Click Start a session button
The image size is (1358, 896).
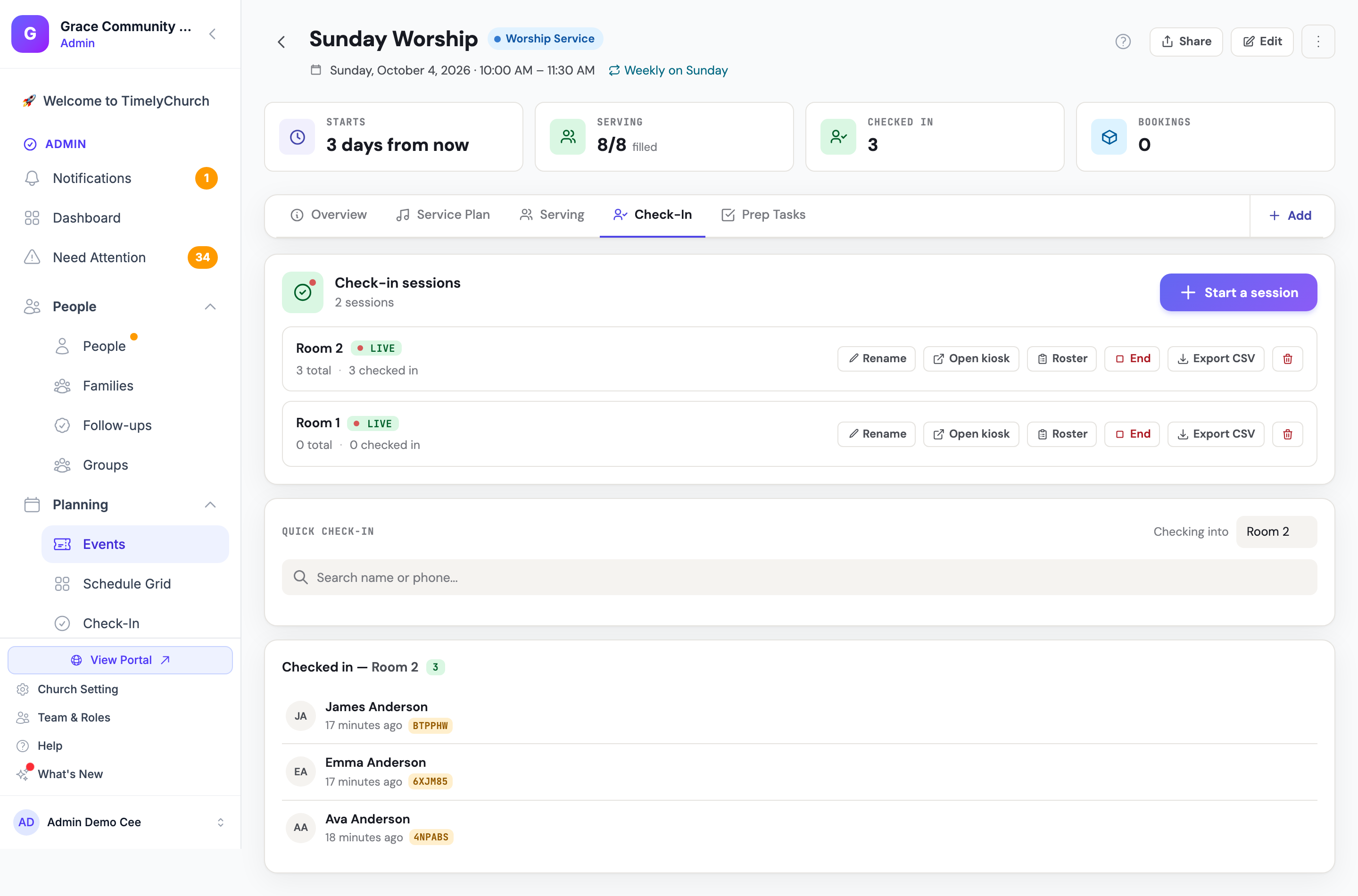click(x=1238, y=292)
